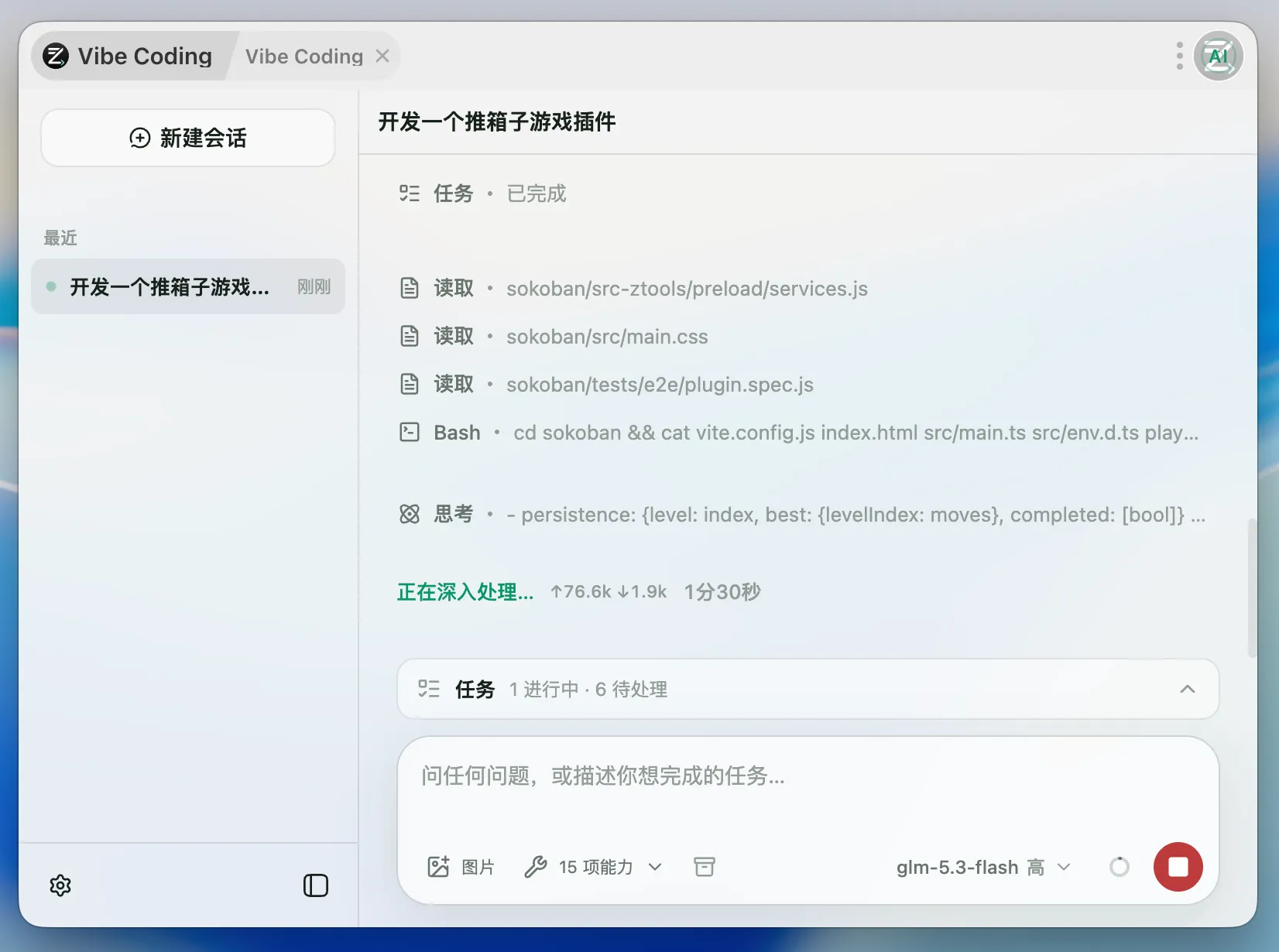Click the 任务 已完成 checklist icon
Image resolution: width=1279 pixels, height=952 pixels.
click(410, 193)
